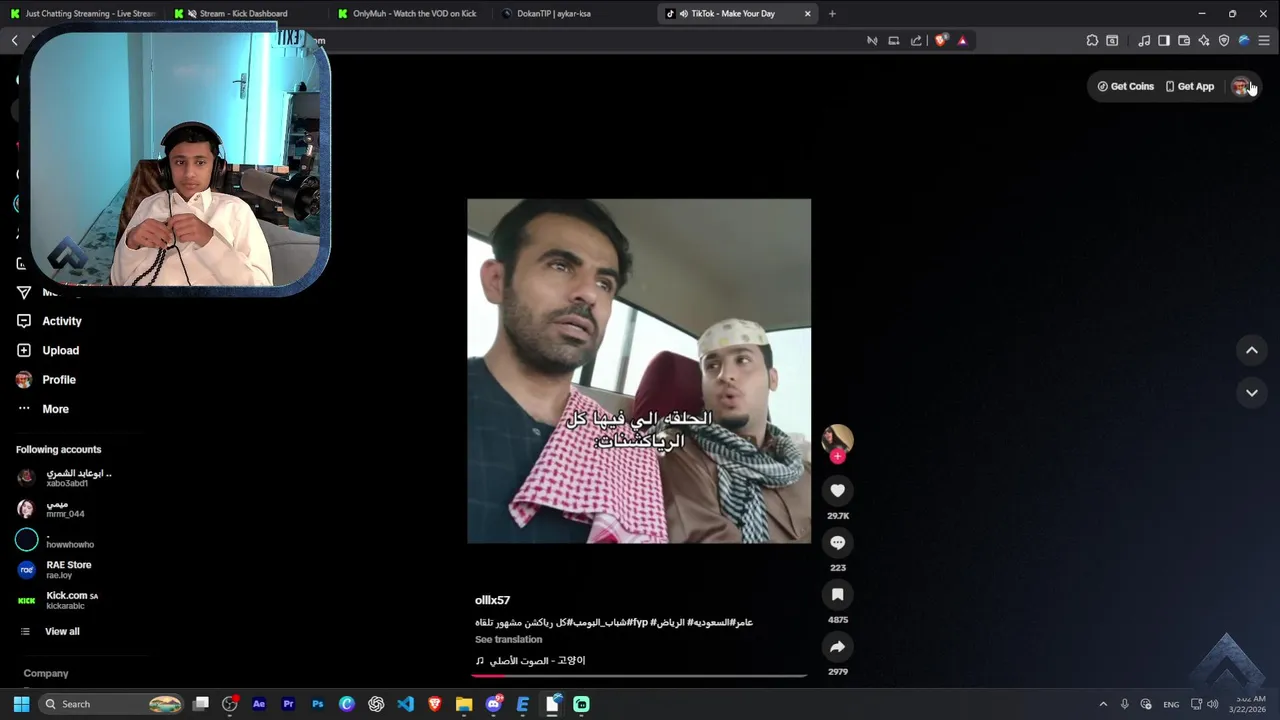Screen dimensions: 1280x720
Task: Follow the creator with the red plus badge
Action: [838, 456]
